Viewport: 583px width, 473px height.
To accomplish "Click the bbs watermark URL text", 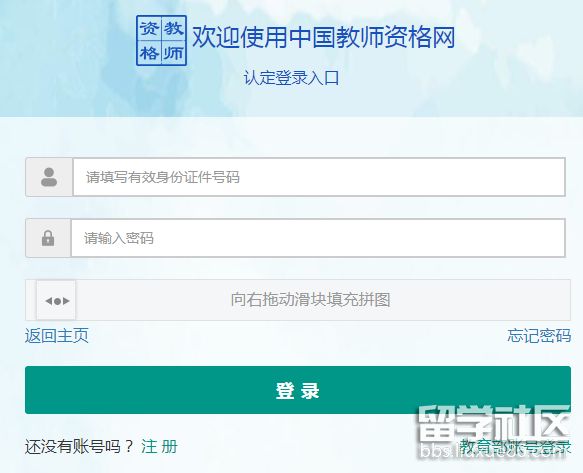I will [494, 452].
